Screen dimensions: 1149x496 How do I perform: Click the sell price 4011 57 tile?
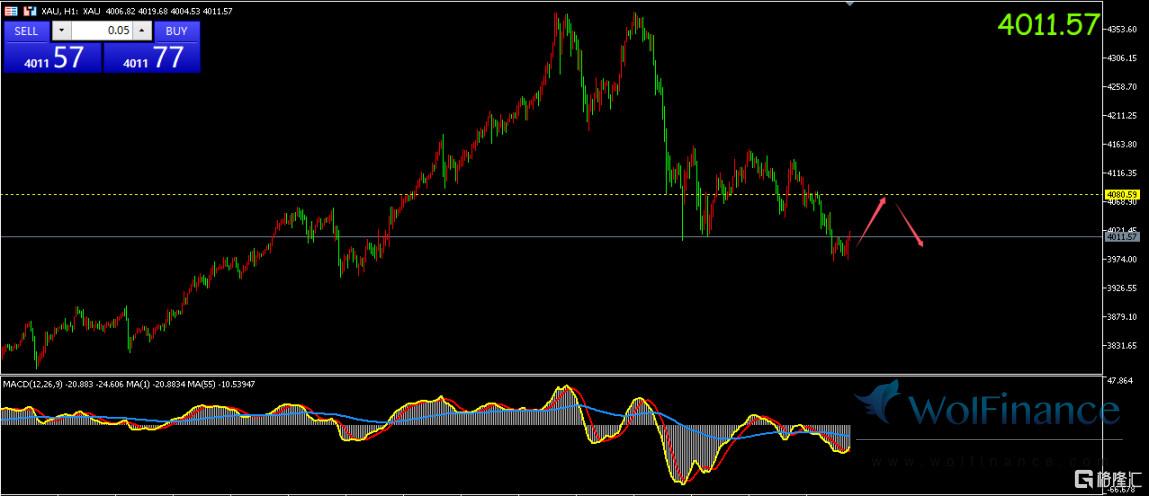click(x=52, y=58)
